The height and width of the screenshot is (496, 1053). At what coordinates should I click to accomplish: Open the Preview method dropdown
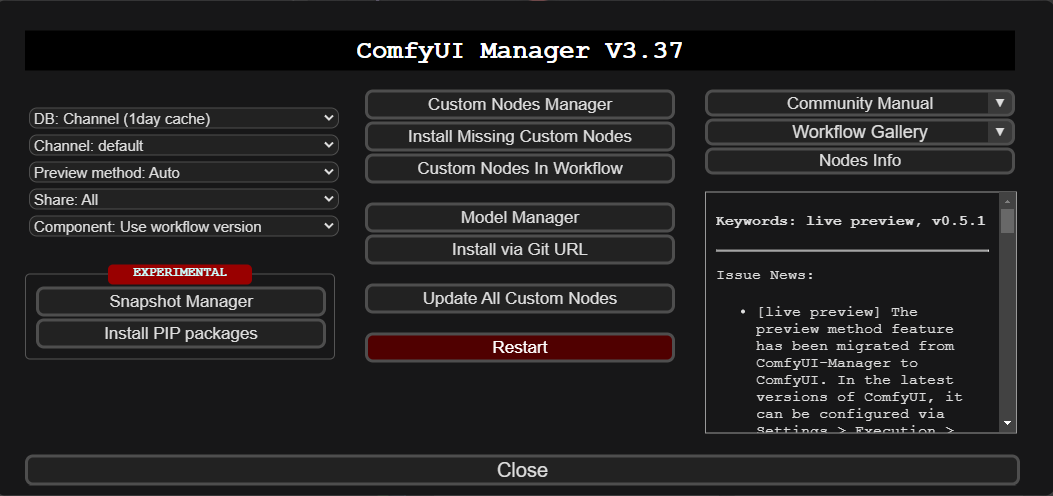click(183, 172)
